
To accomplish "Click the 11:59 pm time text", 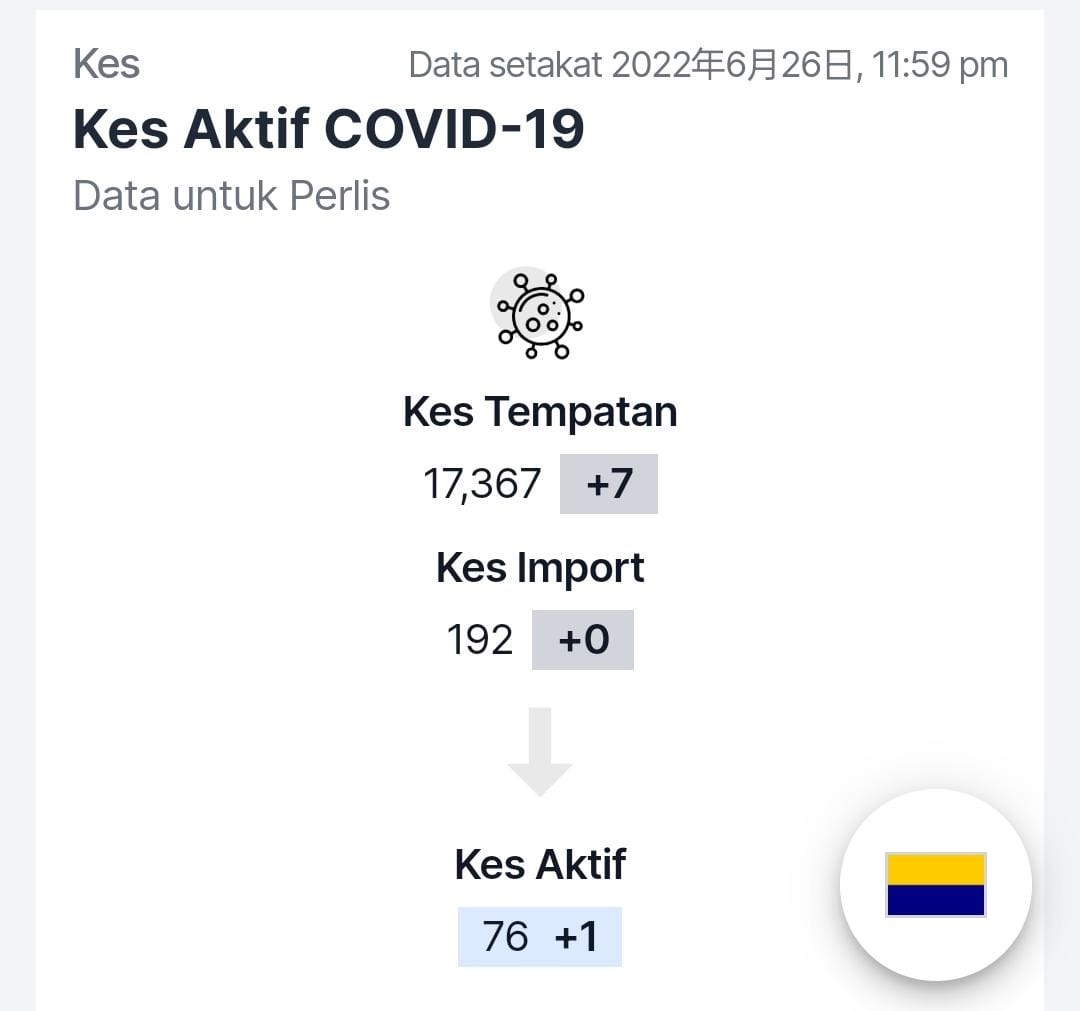I will point(939,65).
